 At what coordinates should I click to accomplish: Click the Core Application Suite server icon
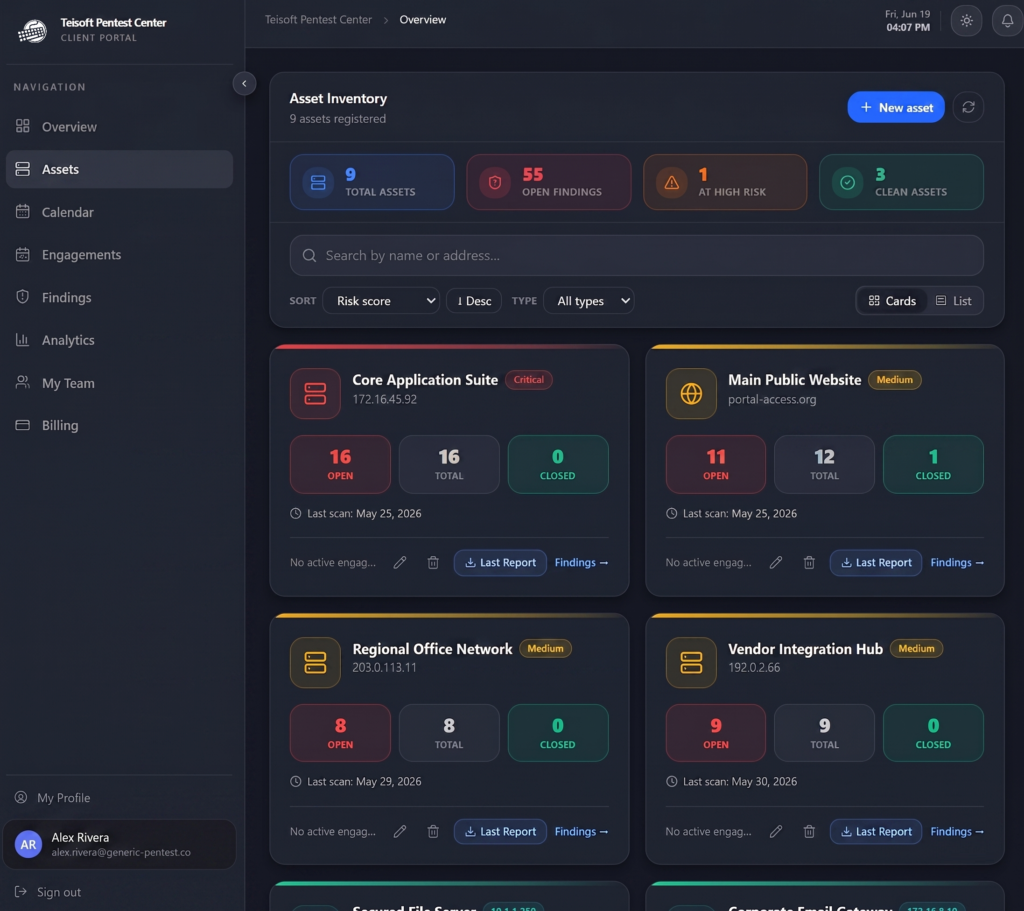pos(315,393)
